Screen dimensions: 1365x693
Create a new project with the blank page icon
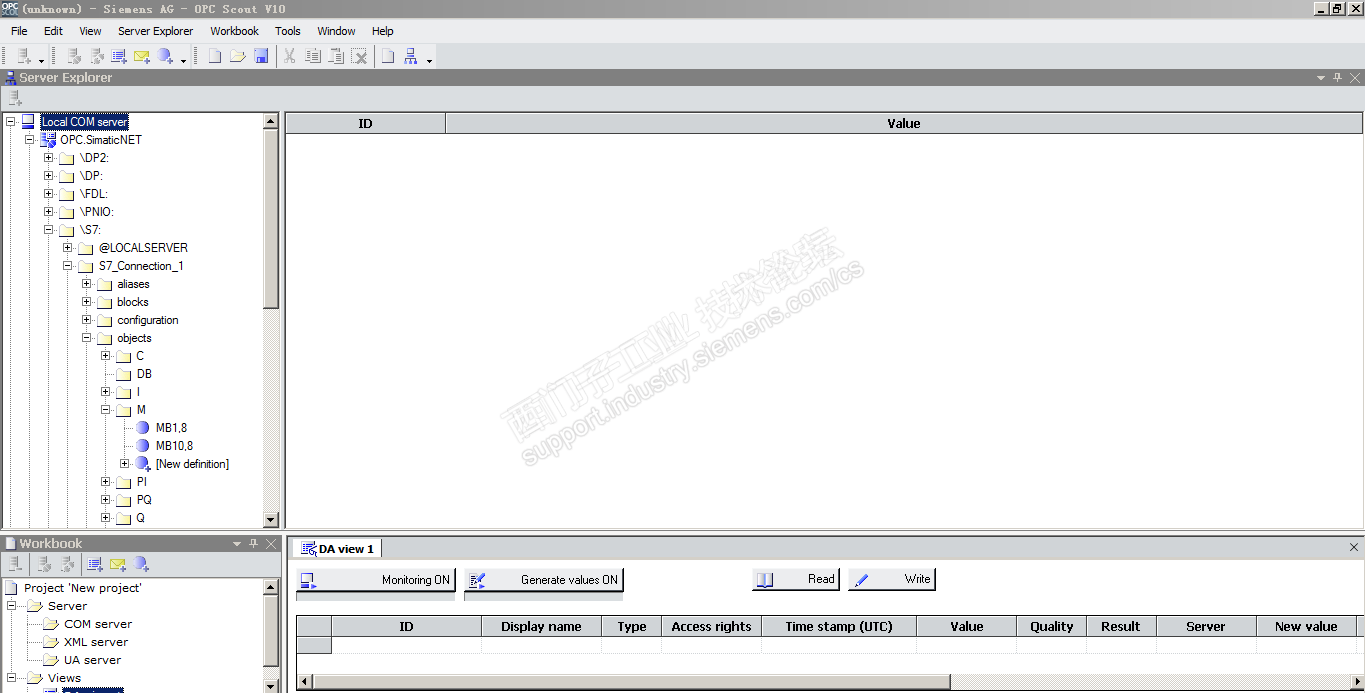[215, 57]
